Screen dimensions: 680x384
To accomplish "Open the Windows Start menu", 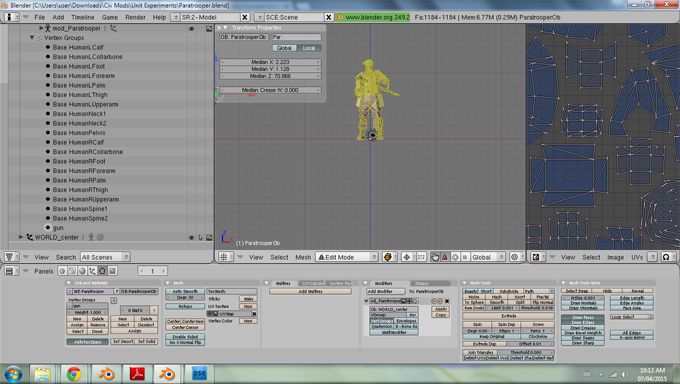I will point(13,374).
